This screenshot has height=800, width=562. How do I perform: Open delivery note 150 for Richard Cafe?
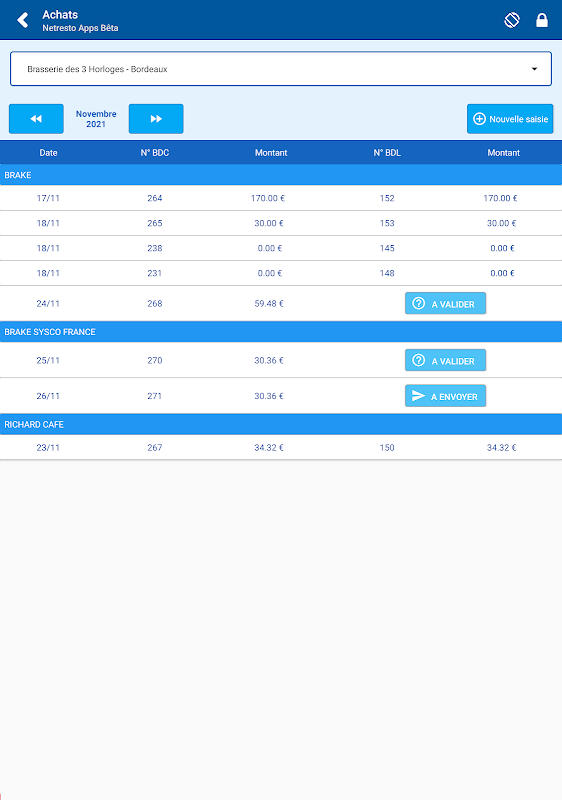(x=387, y=447)
